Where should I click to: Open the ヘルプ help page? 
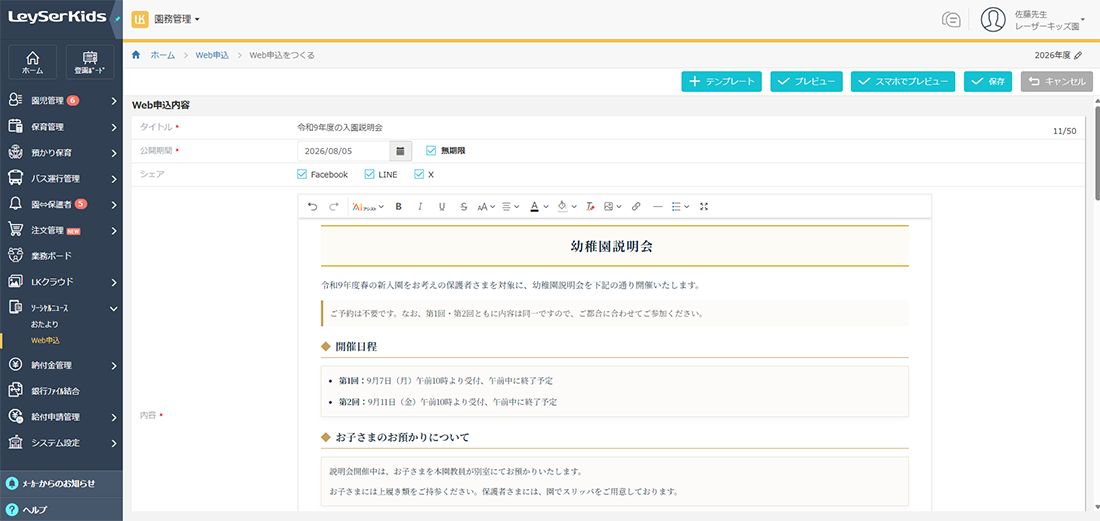[x=61, y=510]
